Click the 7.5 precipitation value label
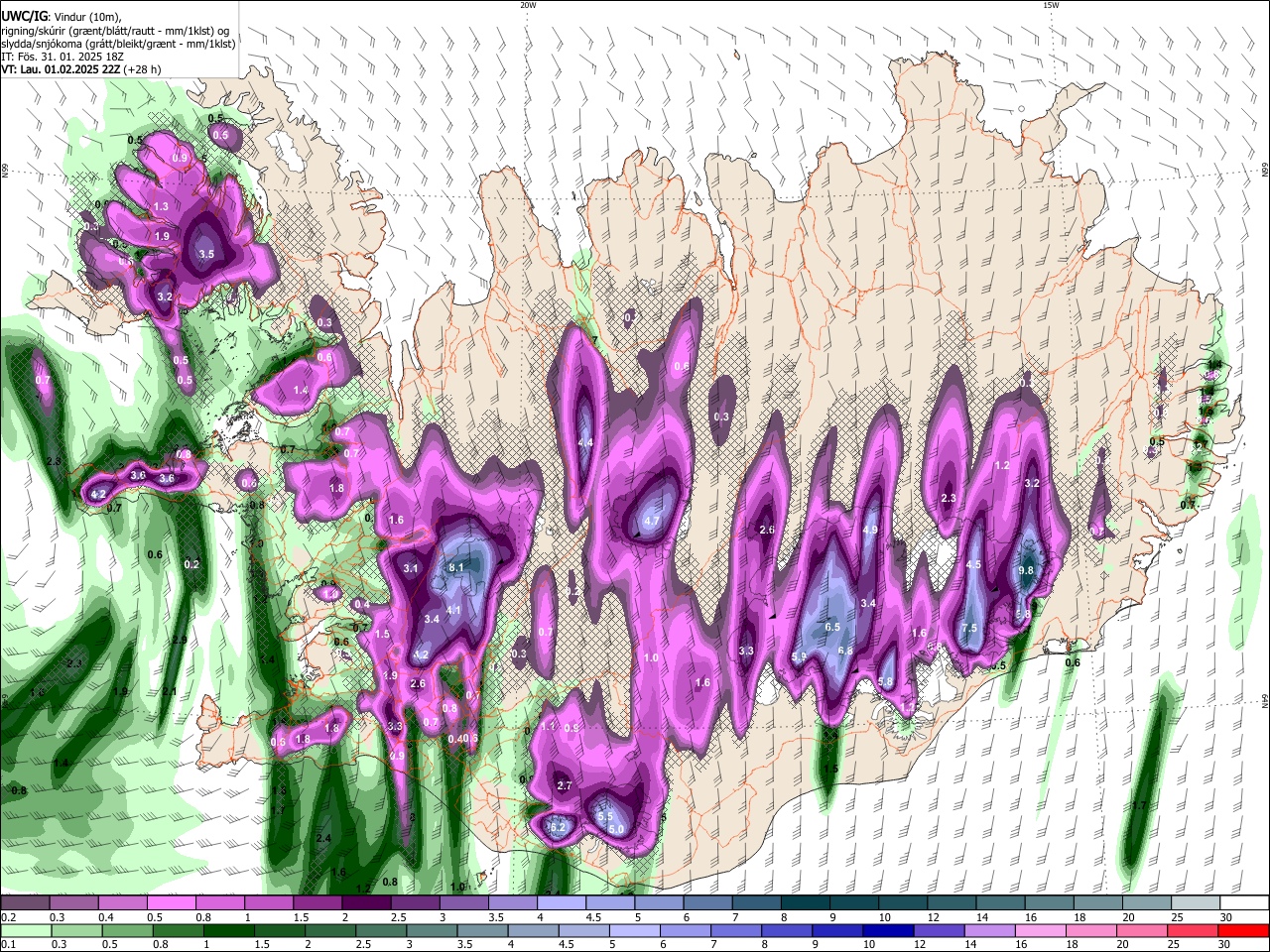 click(969, 628)
